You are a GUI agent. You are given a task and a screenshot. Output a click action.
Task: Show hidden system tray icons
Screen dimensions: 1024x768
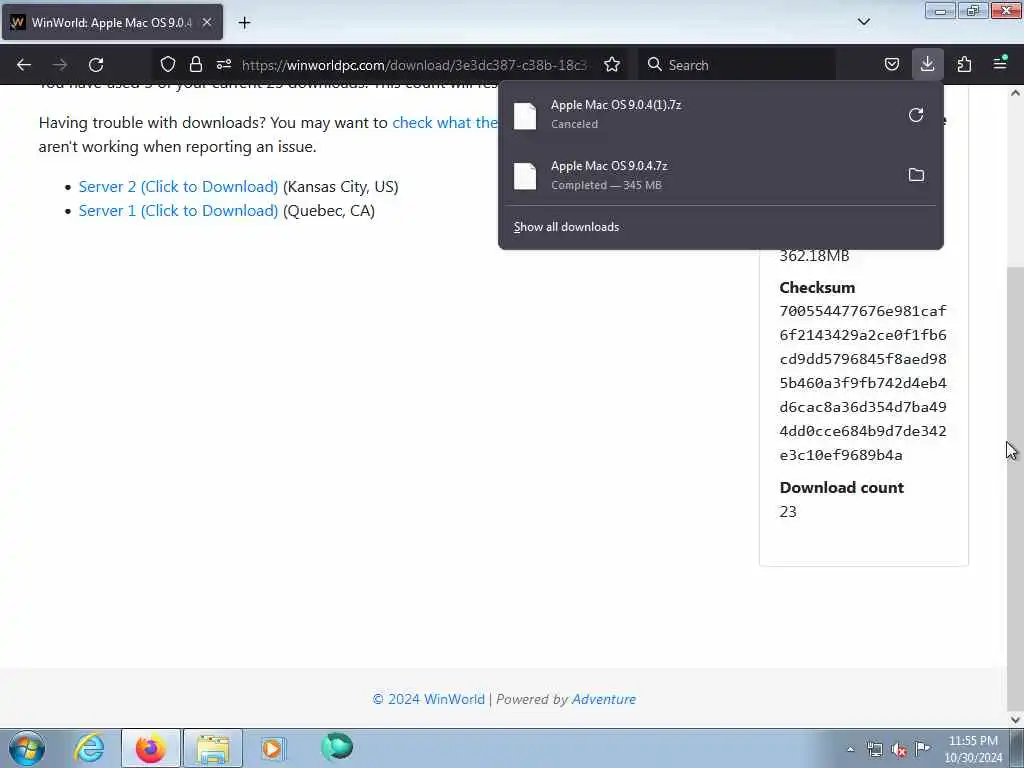pos(850,749)
